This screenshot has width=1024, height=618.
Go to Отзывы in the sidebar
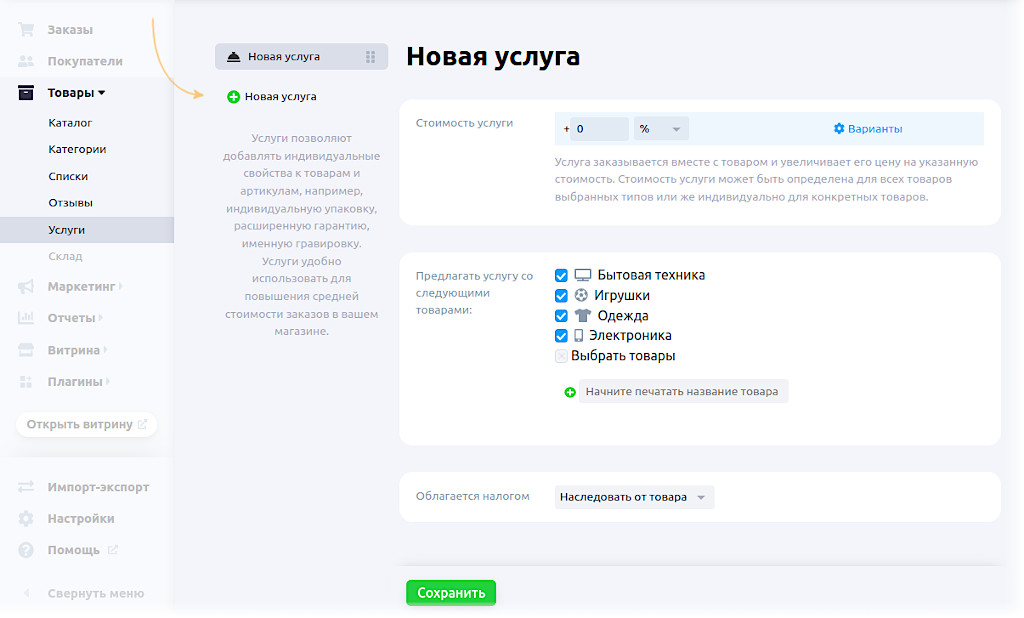pyautogui.click(x=70, y=203)
